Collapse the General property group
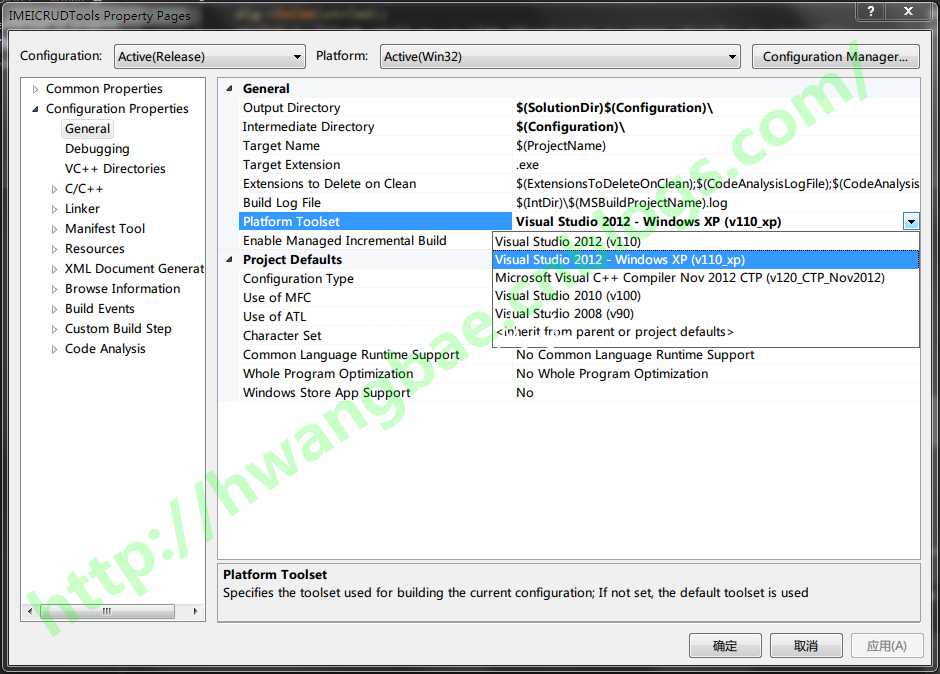Screen dimensions: 940x674 click(x=229, y=89)
